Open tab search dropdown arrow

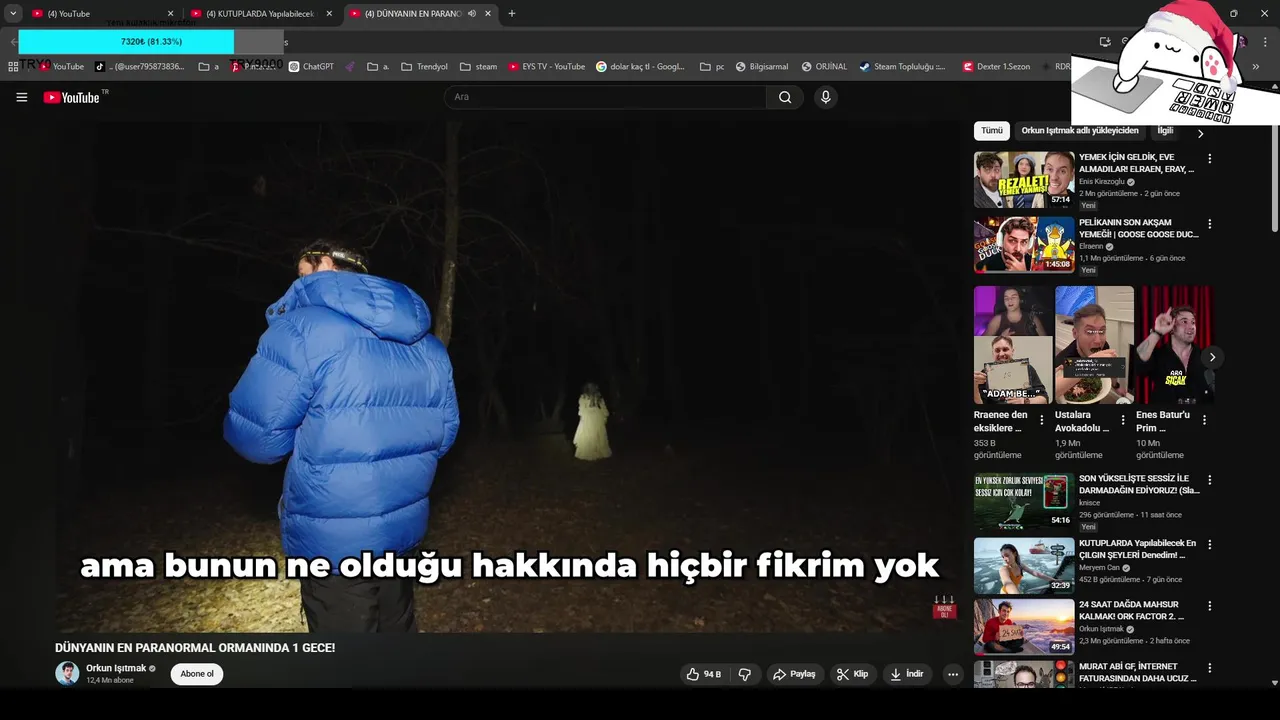(13, 14)
